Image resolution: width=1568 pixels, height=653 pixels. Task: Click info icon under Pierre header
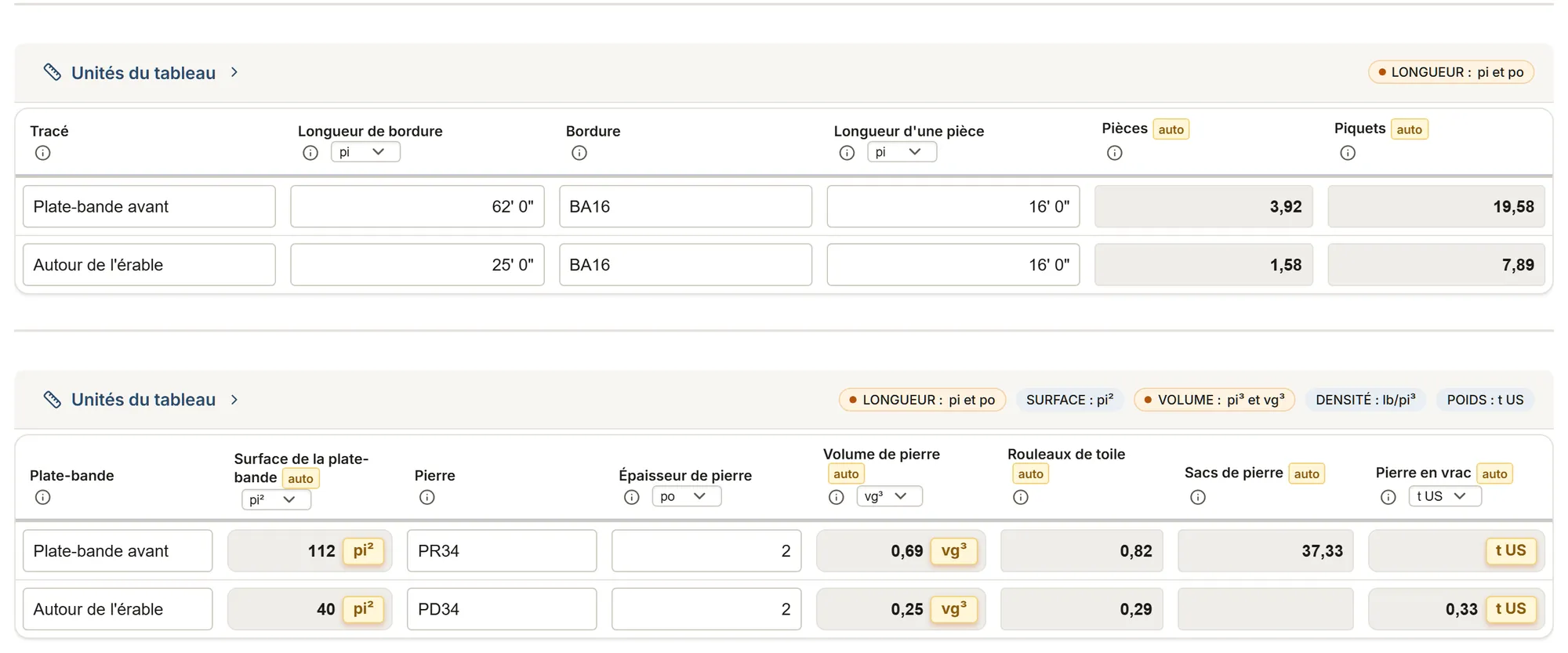tap(427, 497)
